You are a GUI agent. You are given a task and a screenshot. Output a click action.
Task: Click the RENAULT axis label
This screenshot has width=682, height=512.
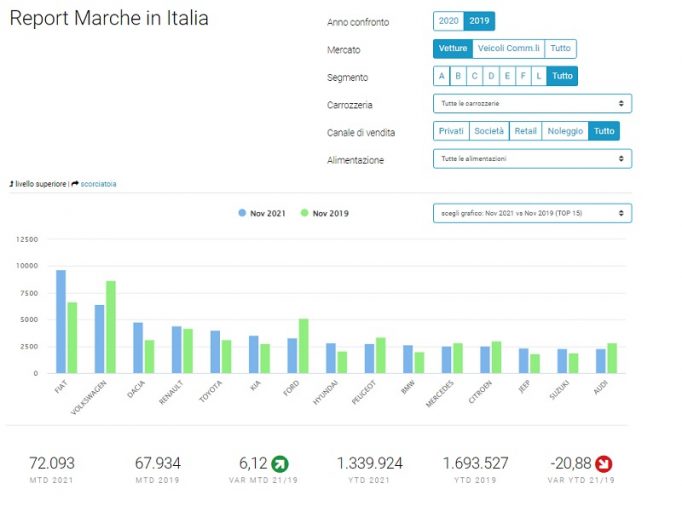coord(171,392)
